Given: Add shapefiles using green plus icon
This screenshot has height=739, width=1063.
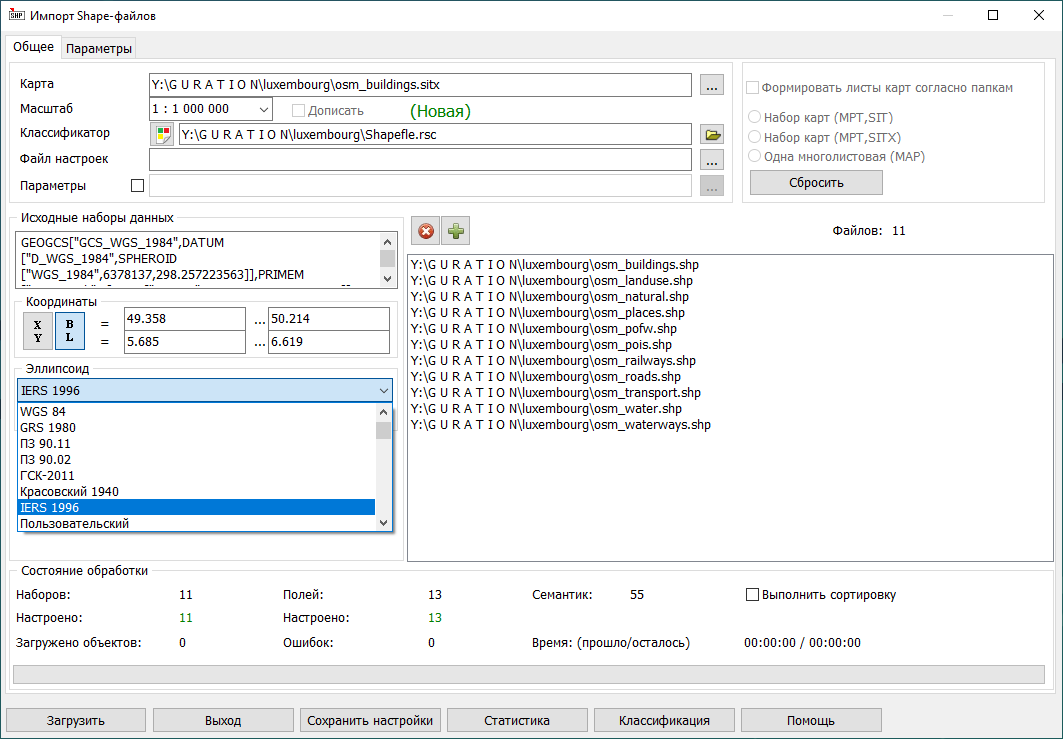Looking at the screenshot, I should click(x=455, y=230).
